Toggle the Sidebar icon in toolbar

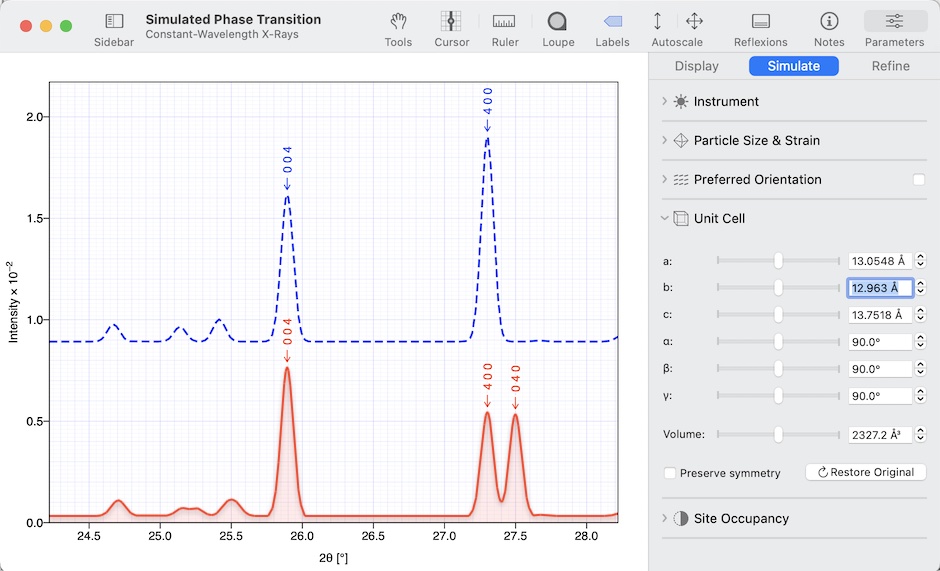(114, 22)
